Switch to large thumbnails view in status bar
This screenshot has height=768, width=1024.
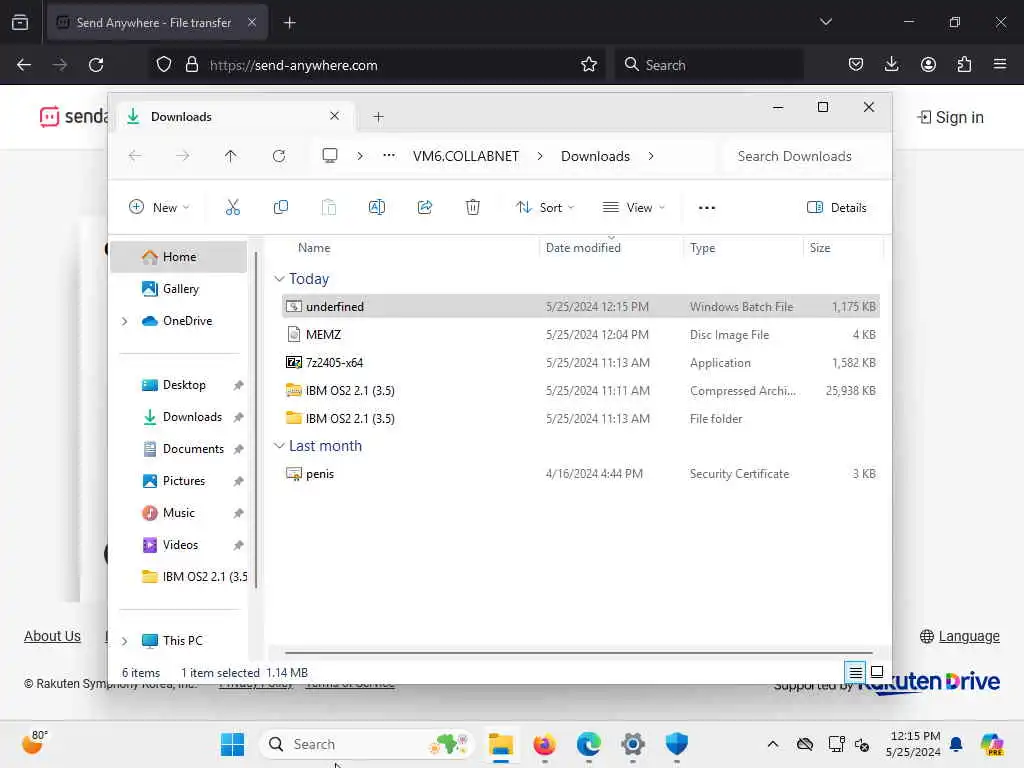pos(877,672)
